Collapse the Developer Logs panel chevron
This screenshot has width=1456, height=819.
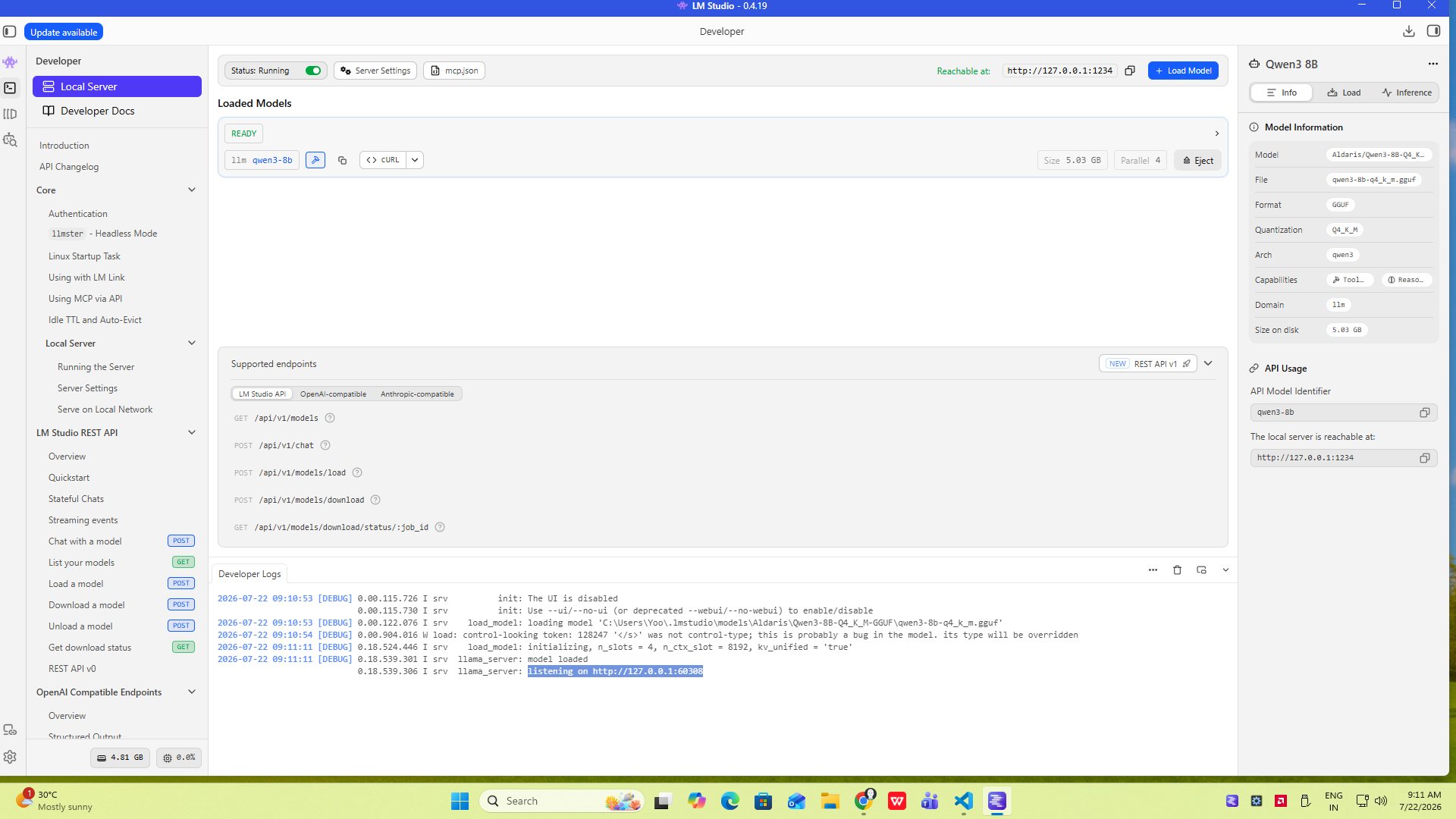tap(1225, 570)
